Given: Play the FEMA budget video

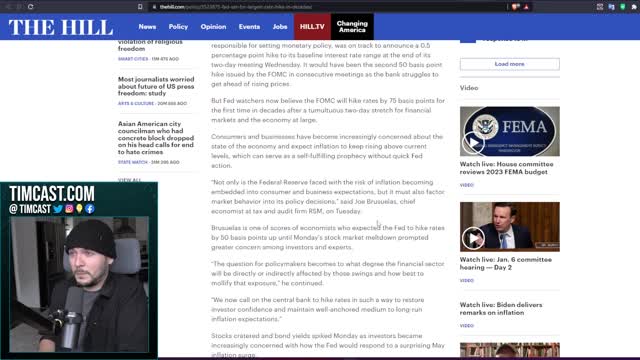Looking at the screenshot, I should point(473,142).
